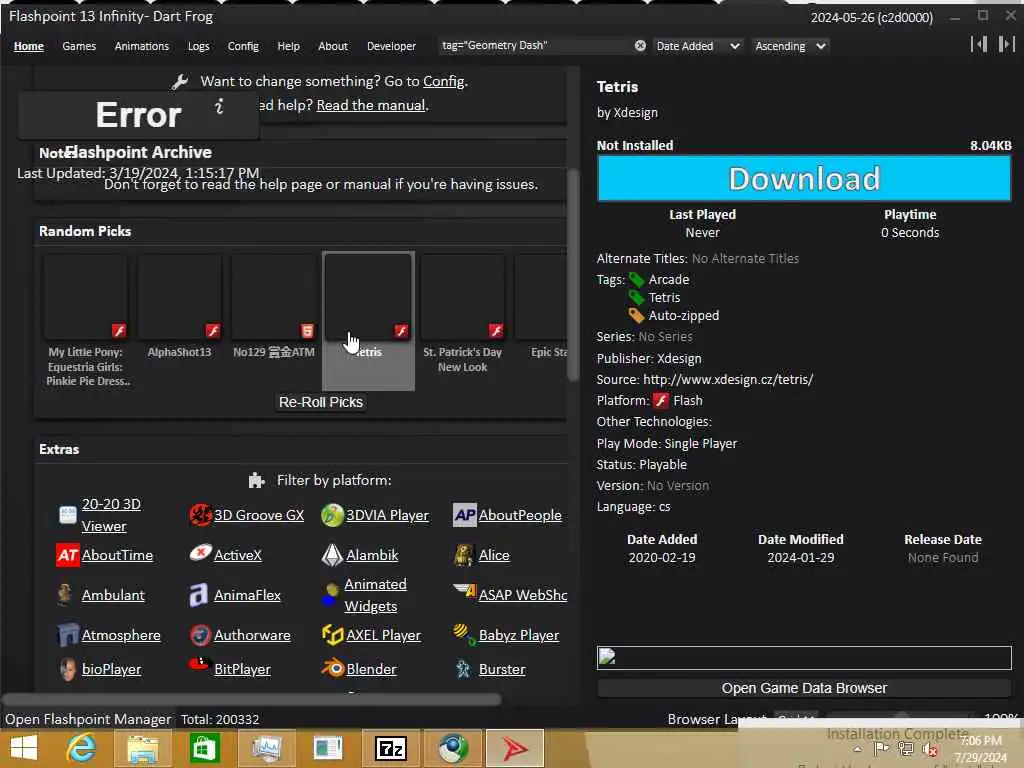The image size is (1024, 768).
Task: Click the game screenshot placeholder image box
Action: pos(804,658)
